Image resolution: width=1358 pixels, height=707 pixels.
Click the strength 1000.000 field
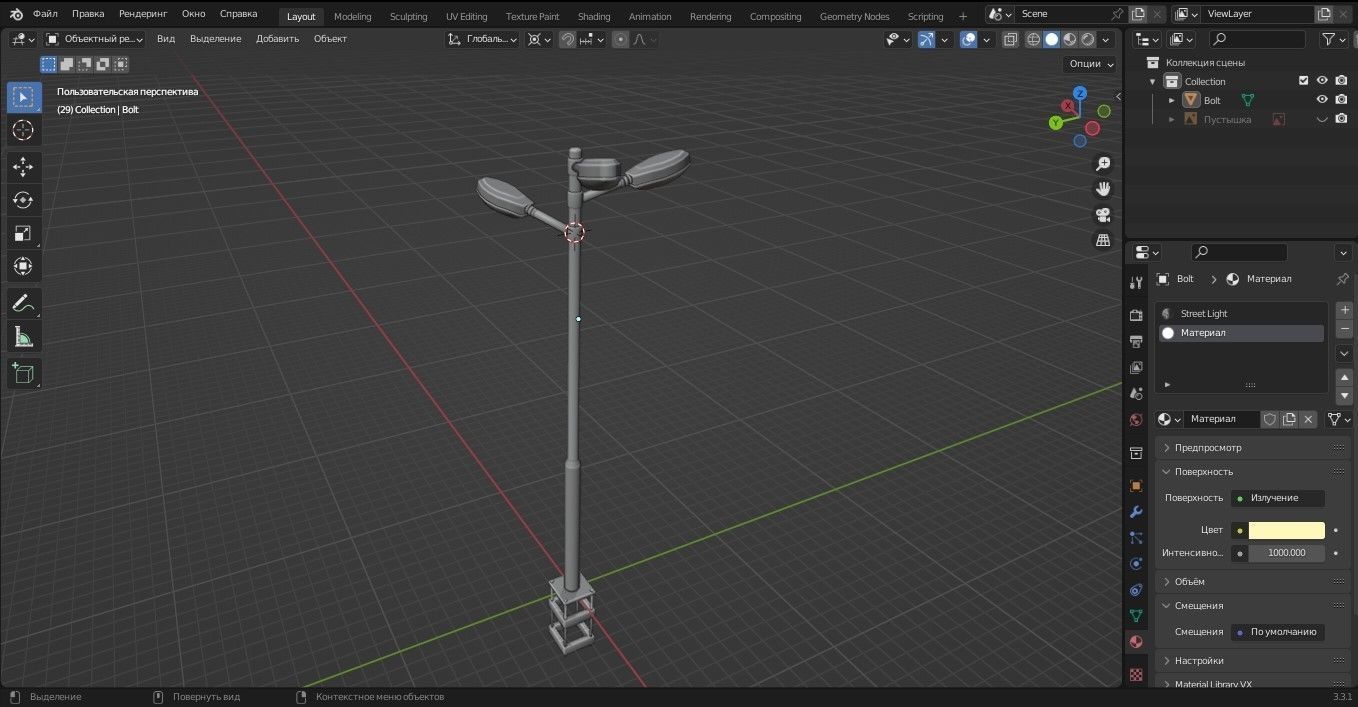pyautogui.click(x=1286, y=553)
